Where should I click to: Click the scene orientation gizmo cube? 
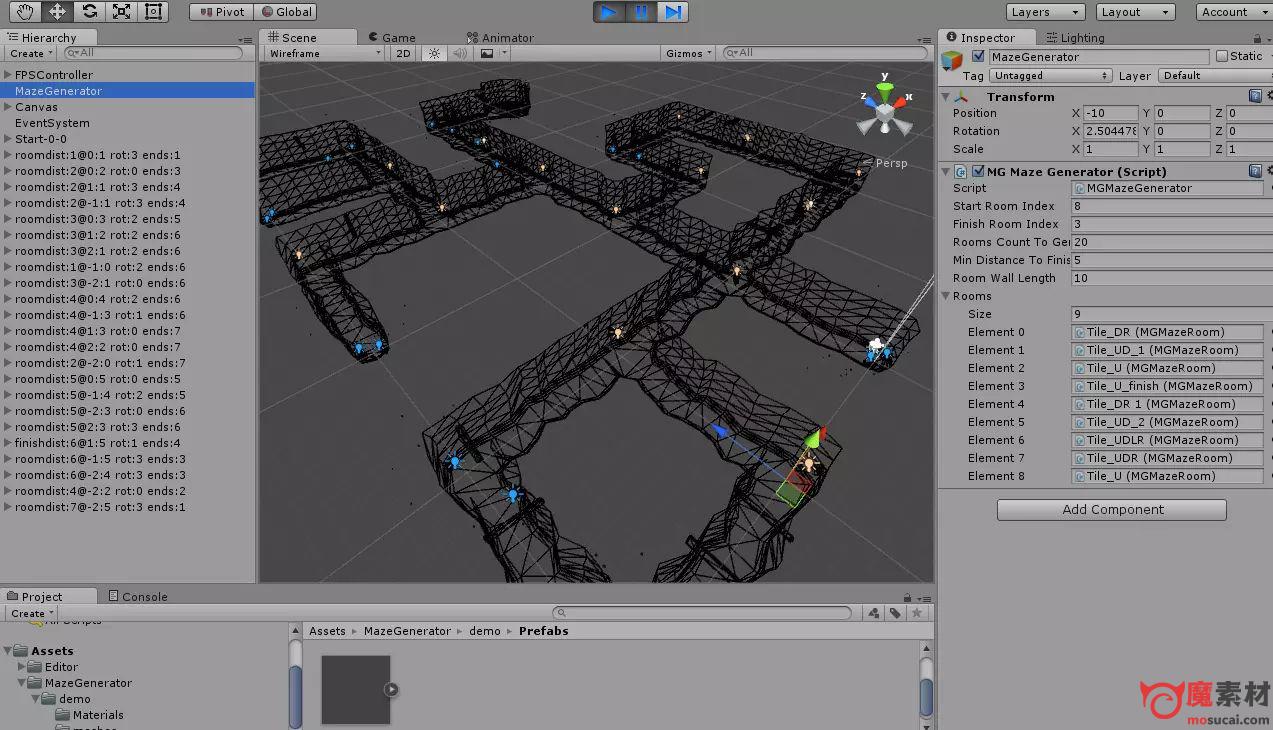click(x=885, y=113)
